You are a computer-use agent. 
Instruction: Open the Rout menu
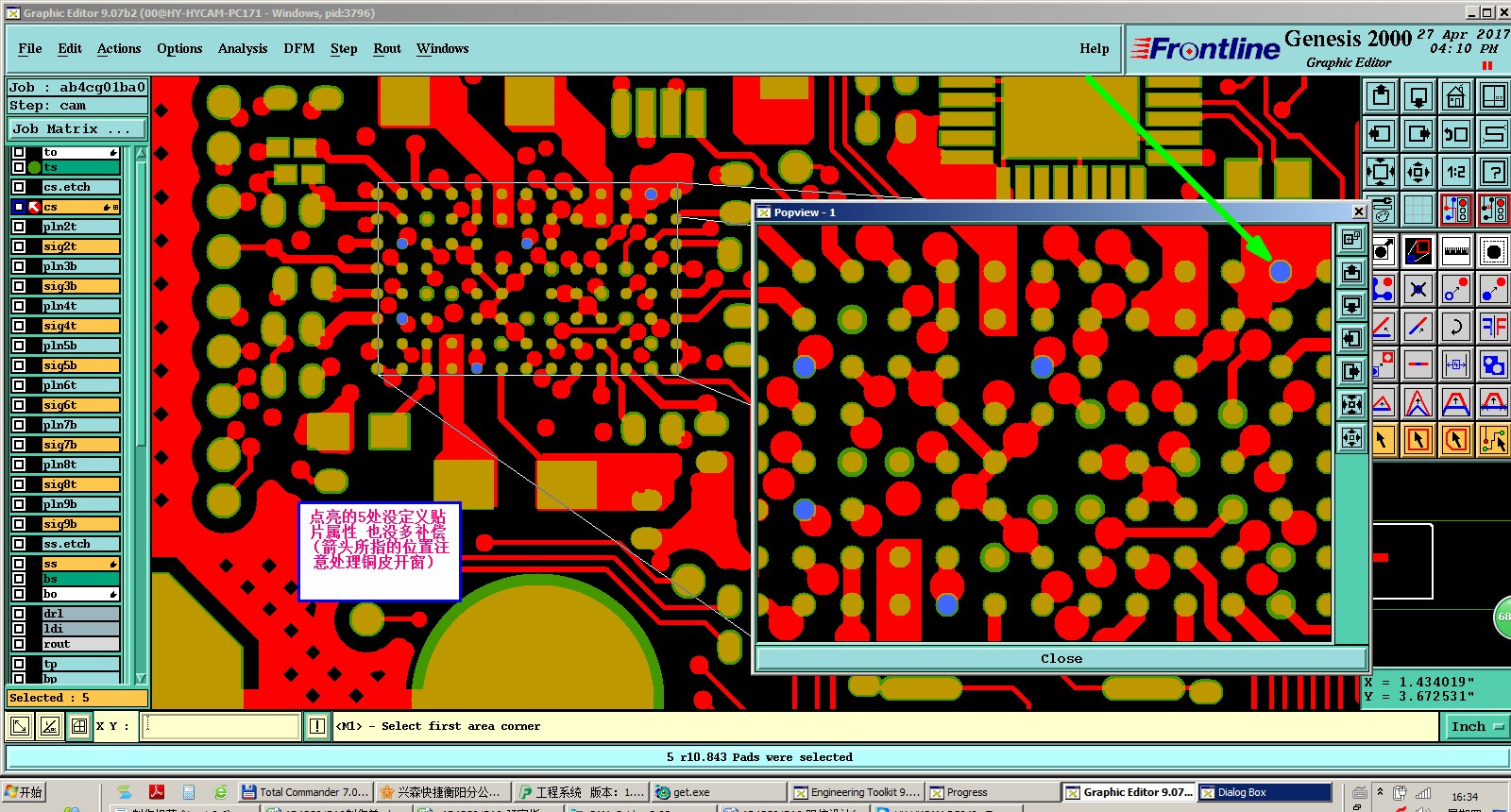tap(387, 48)
